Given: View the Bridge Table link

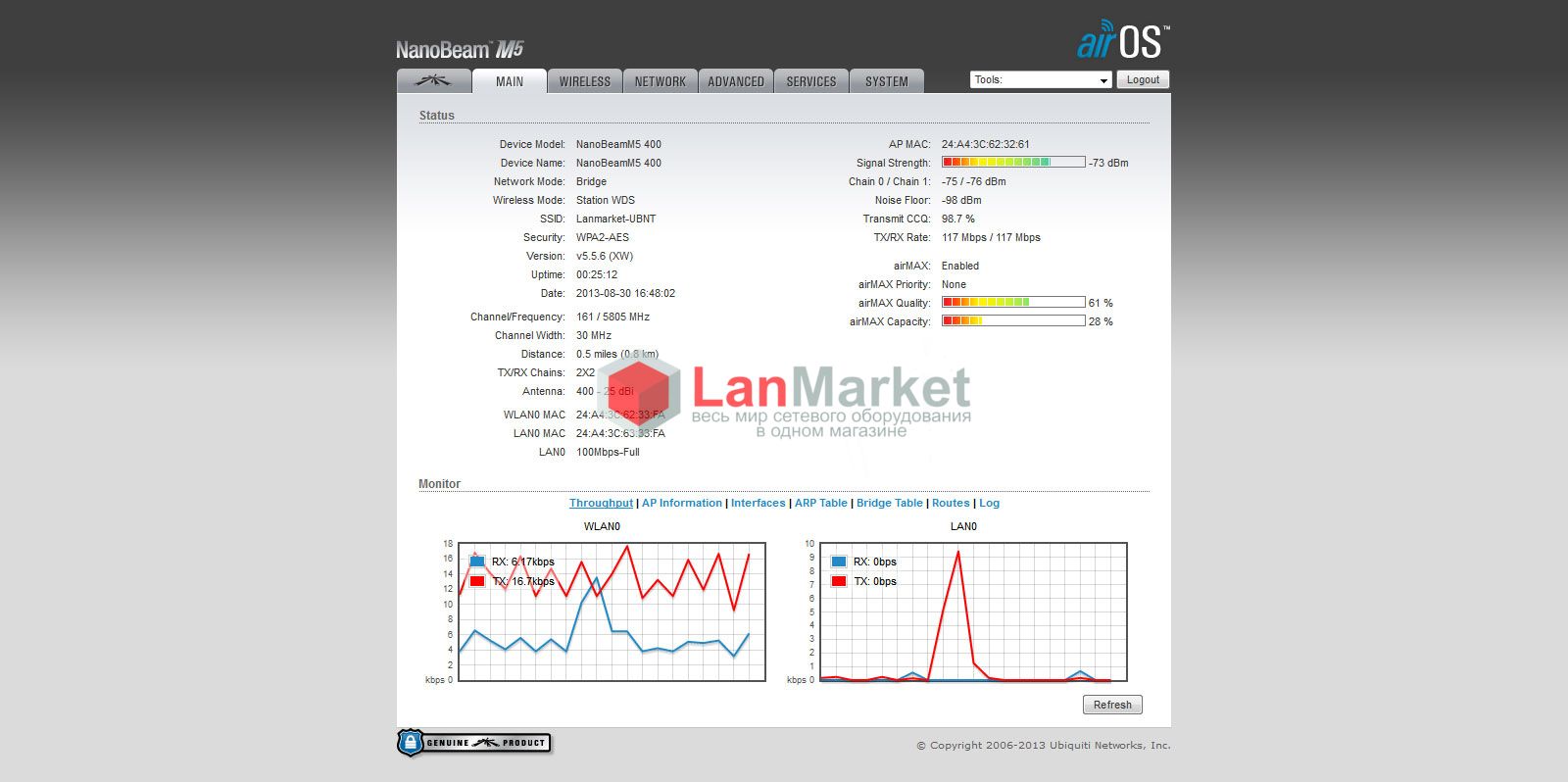Looking at the screenshot, I should click(889, 503).
